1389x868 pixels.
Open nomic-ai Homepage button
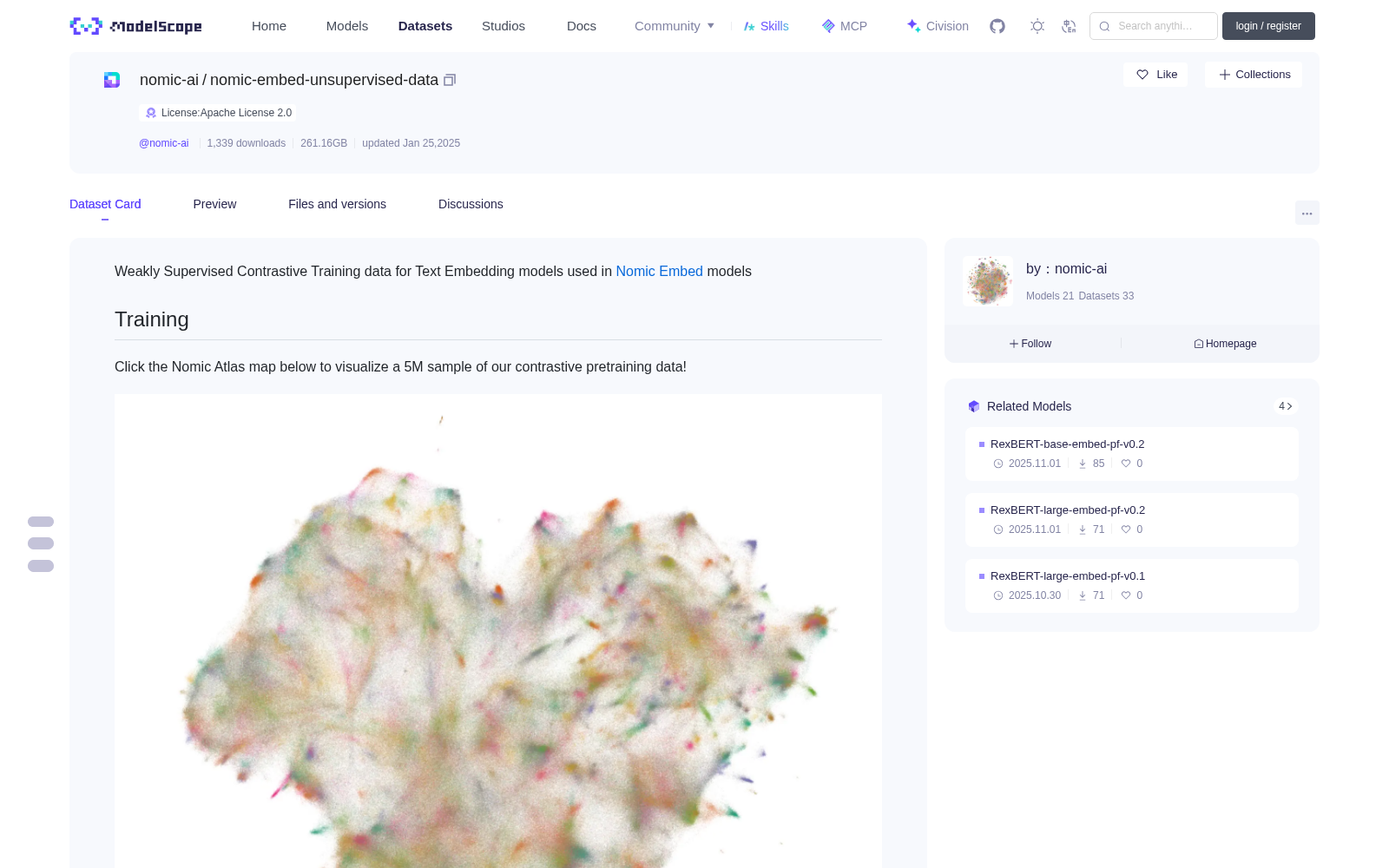[x=1225, y=344]
